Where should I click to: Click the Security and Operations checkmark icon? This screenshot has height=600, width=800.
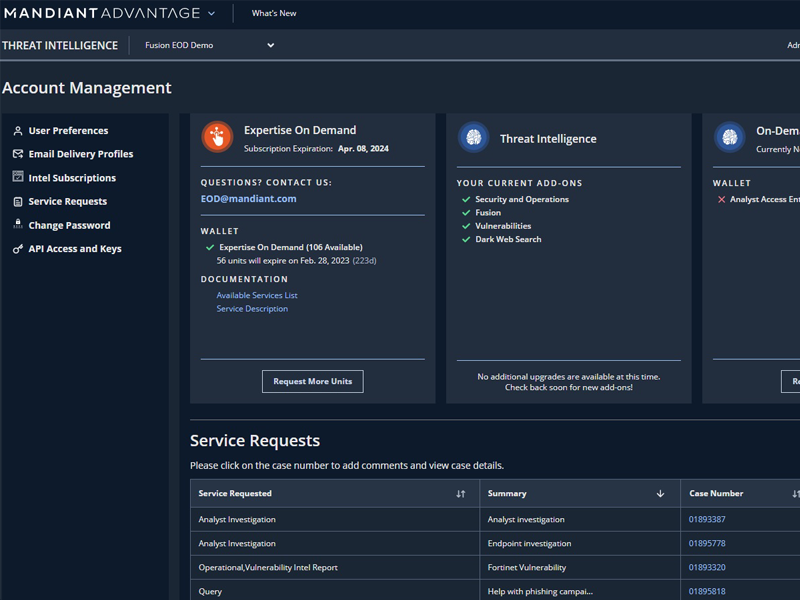[x=466, y=199]
